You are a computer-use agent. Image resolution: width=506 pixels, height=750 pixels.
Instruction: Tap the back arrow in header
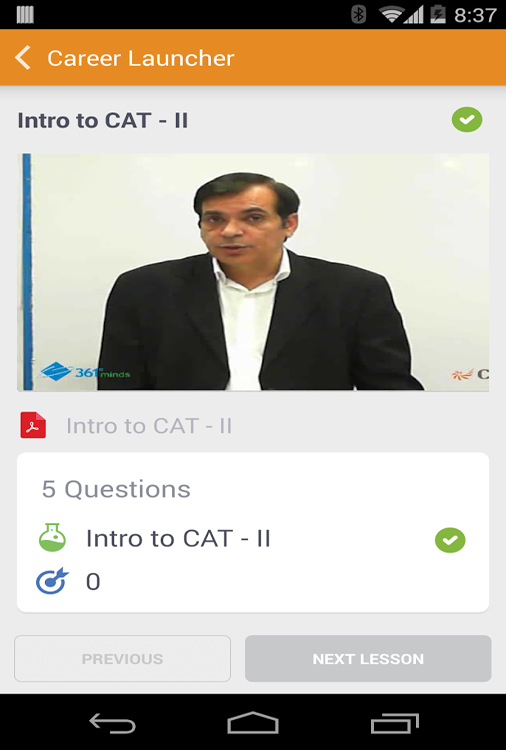point(23,58)
